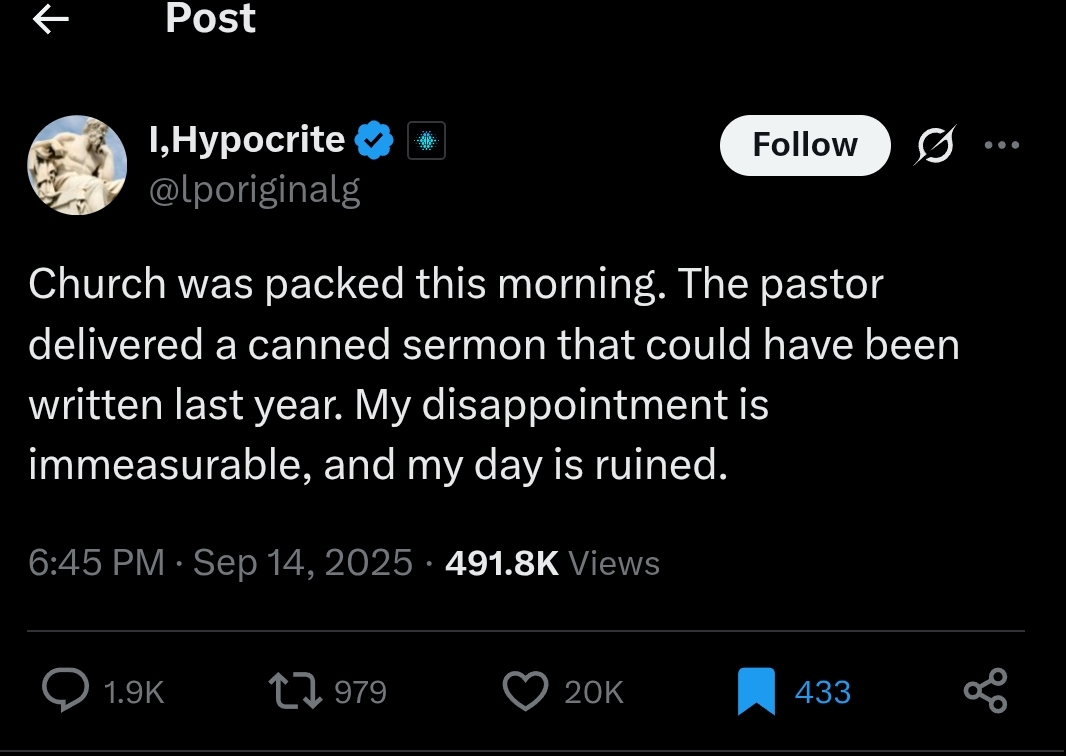The image size is (1066, 756).
Task: Click the 6:45 PM timestamp
Action: point(96,563)
